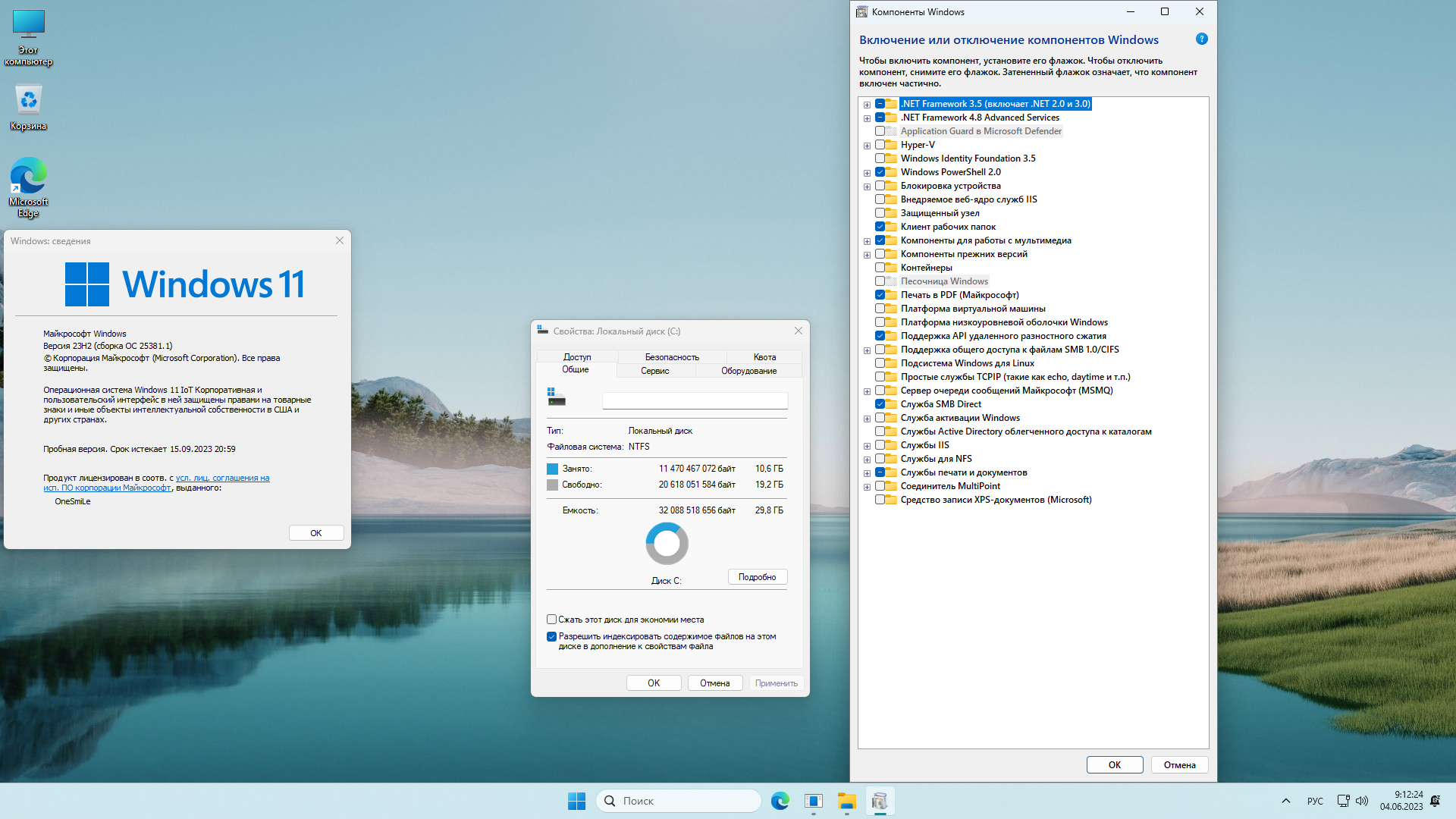Expand the 'Службы IIS' node
This screenshot has height=819, width=1456.
[x=867, y=446]
